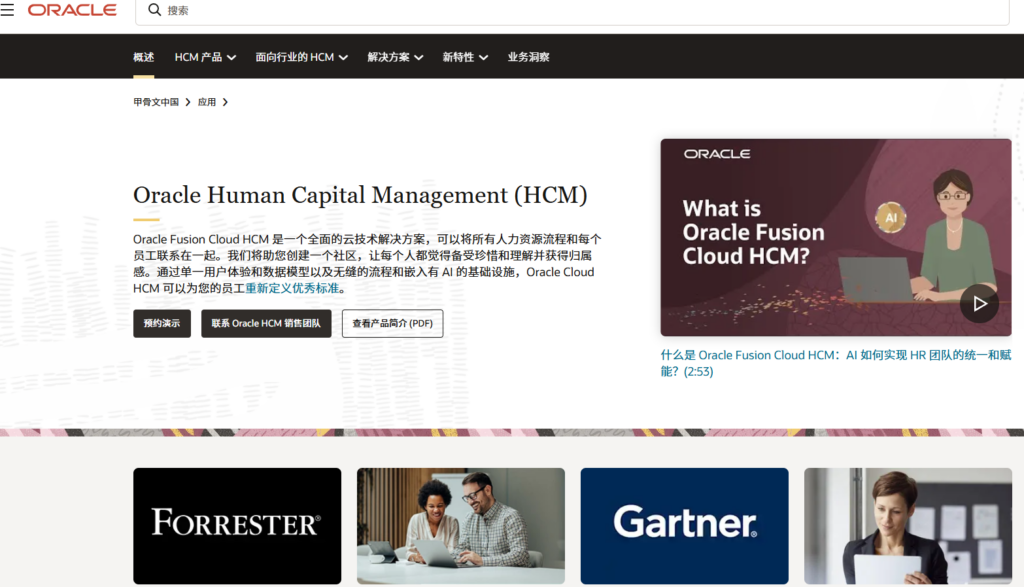1024x587 pixels.
Task: Open the Gartner card
Action: (x=684, y=526)
